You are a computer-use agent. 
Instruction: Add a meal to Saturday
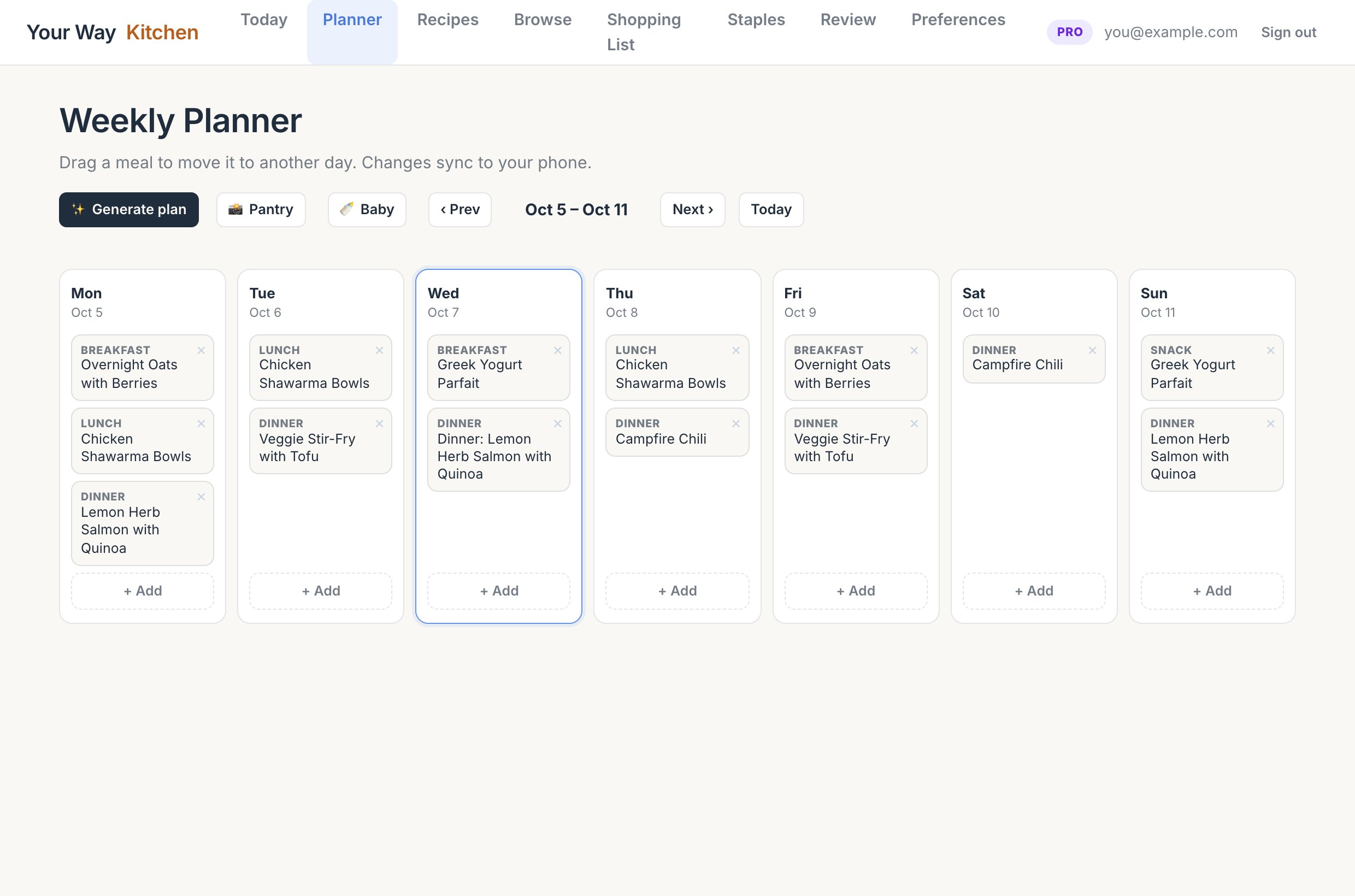1034,591
